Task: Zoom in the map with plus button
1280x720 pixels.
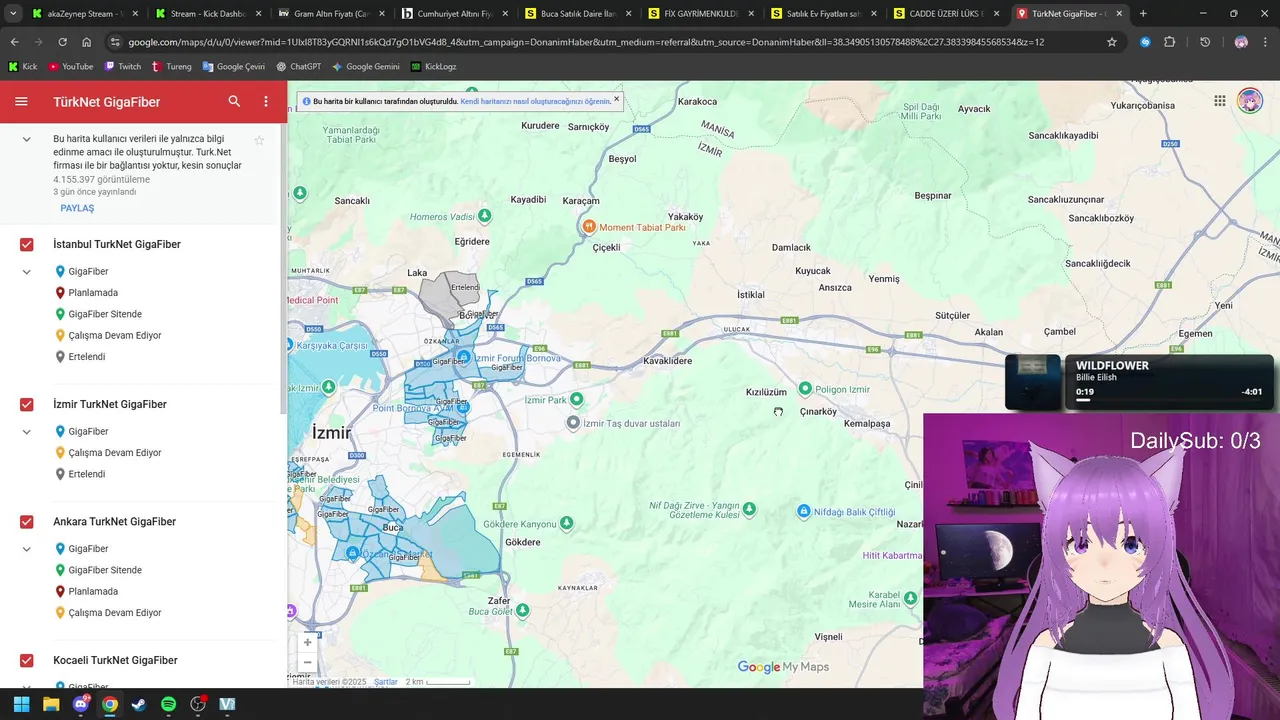Action: coord(307,642)
